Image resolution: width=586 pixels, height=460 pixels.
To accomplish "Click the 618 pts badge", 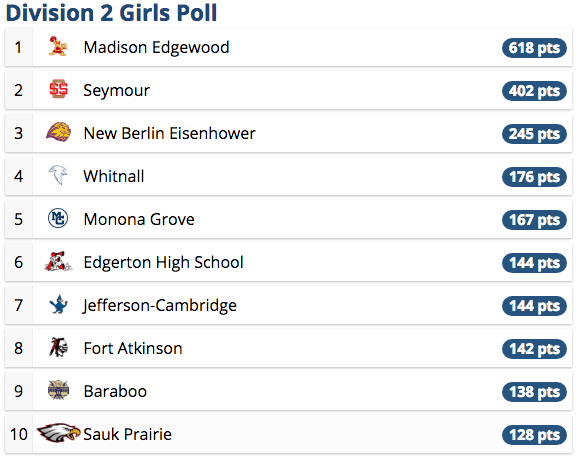I will point(534,48).
